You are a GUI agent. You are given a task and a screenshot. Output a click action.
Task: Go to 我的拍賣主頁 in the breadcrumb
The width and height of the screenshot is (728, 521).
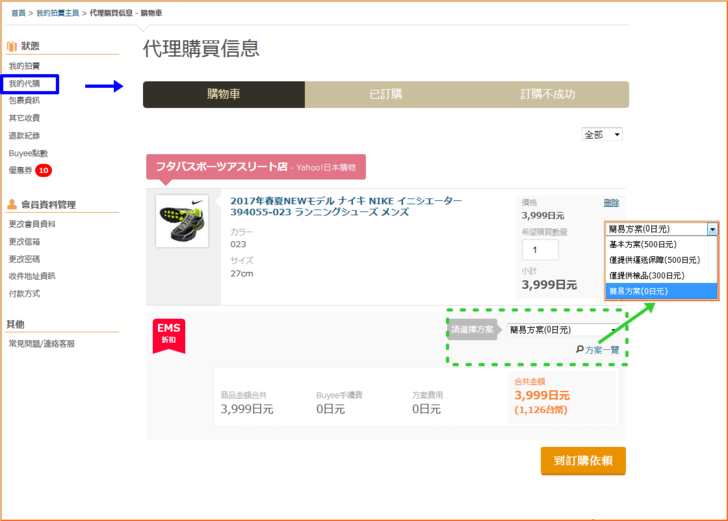point(58,13)
